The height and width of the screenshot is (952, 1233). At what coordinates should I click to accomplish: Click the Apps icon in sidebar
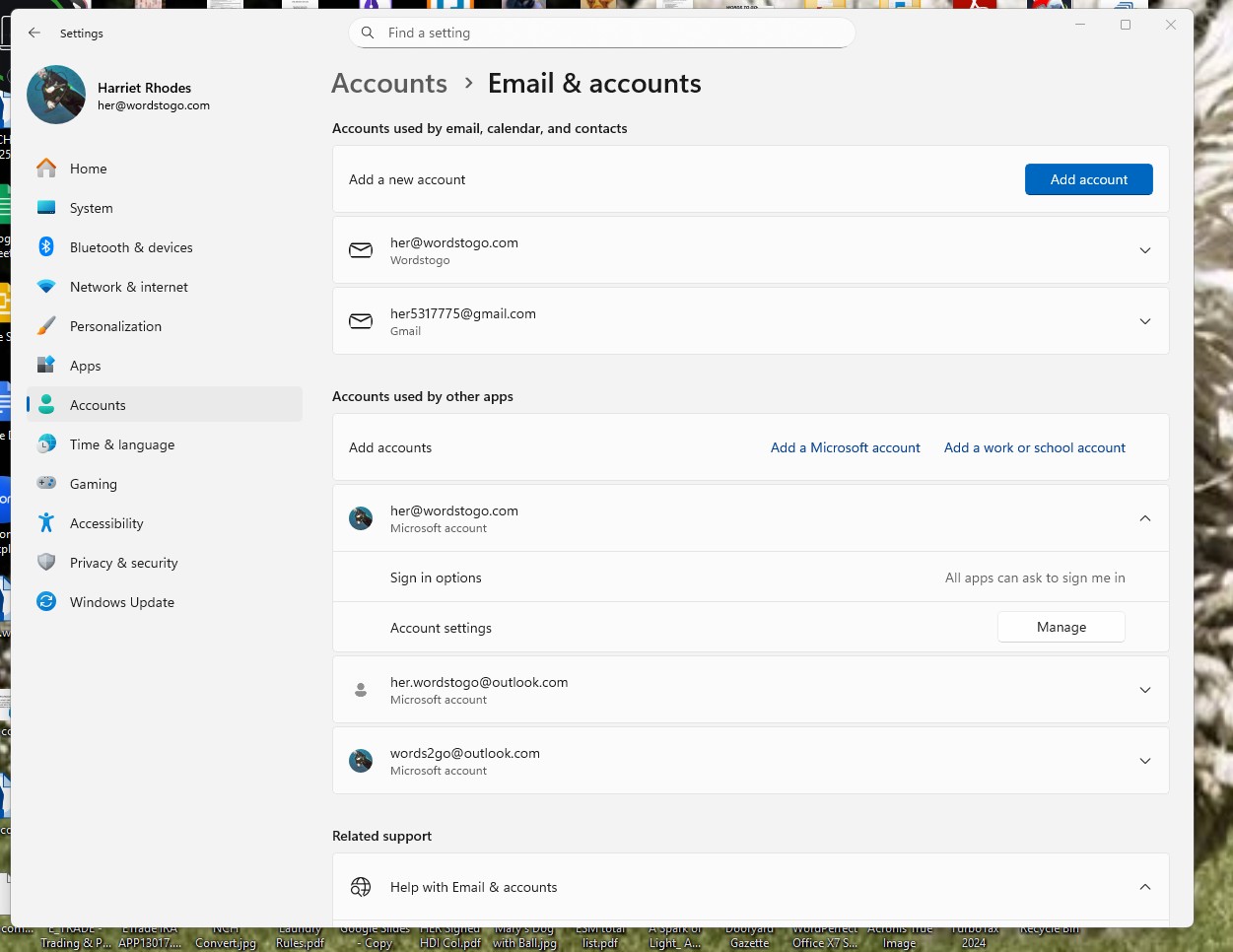click(46, 366)
